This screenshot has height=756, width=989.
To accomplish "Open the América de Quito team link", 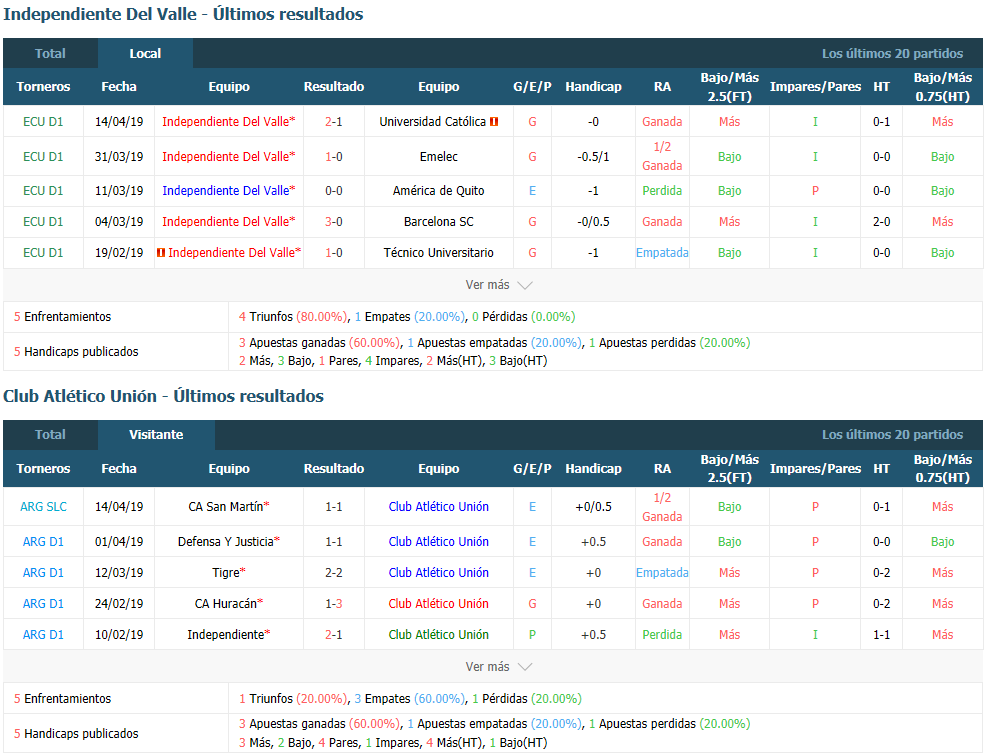I will pos(438,190).
